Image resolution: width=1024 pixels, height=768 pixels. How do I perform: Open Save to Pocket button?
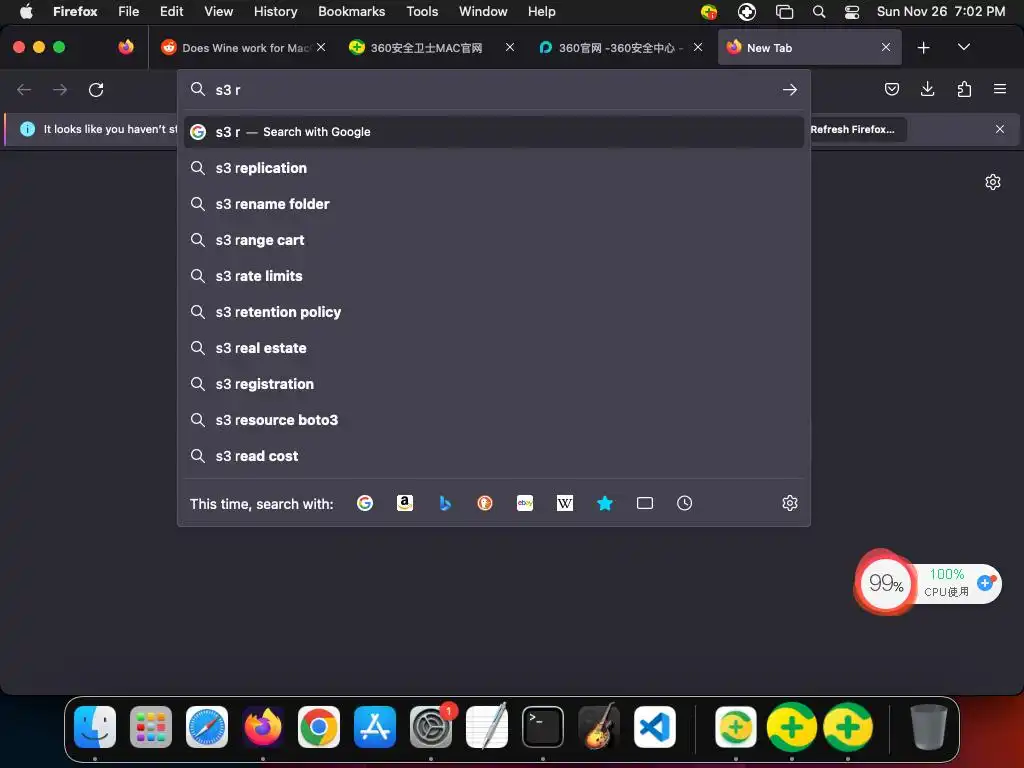pyautogui.click(x=891, y=89)
